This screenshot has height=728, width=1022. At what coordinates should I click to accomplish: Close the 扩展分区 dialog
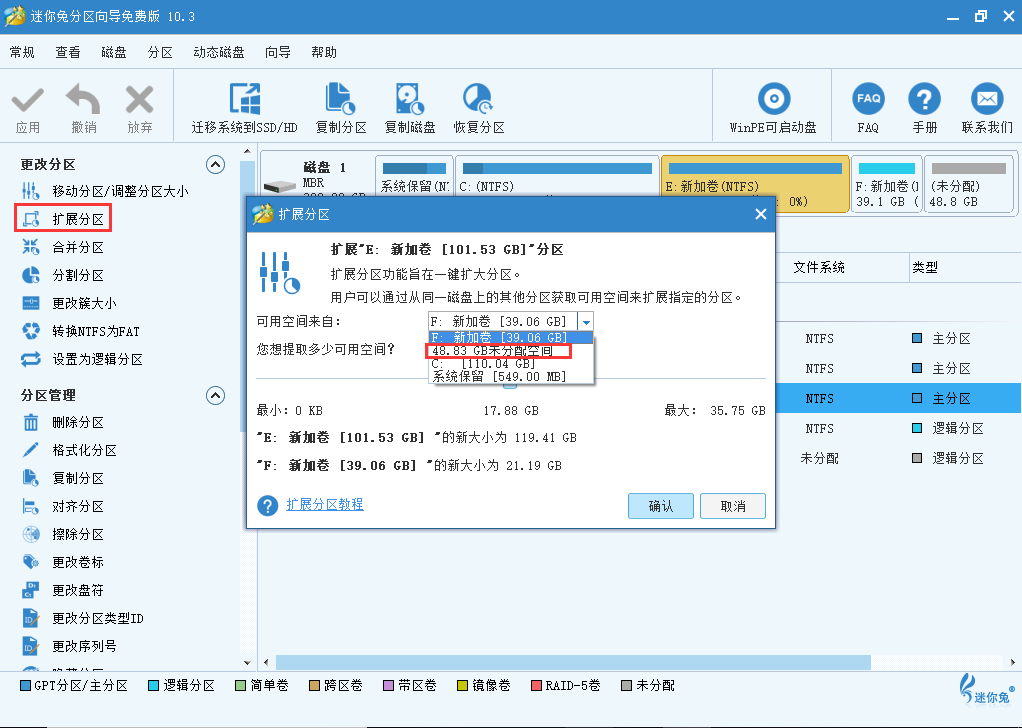click(760, 214)
